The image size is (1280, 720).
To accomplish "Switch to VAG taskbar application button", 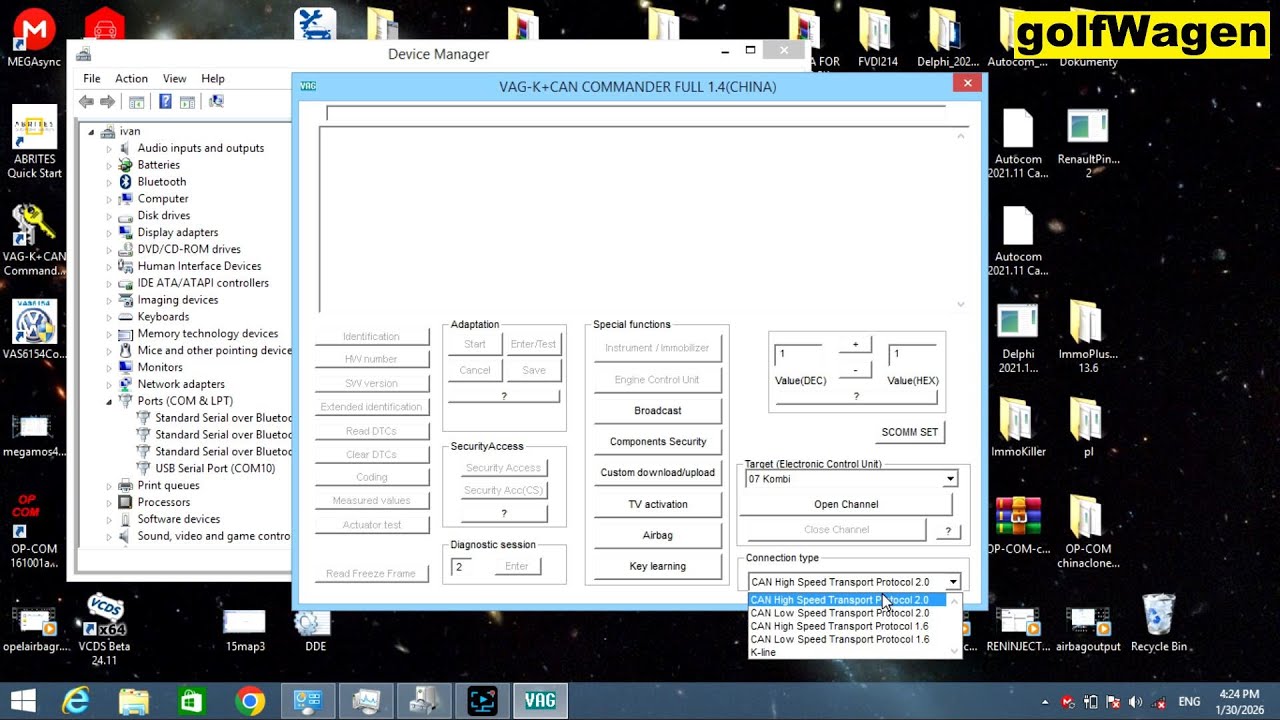I will click(x=540, y=701).
